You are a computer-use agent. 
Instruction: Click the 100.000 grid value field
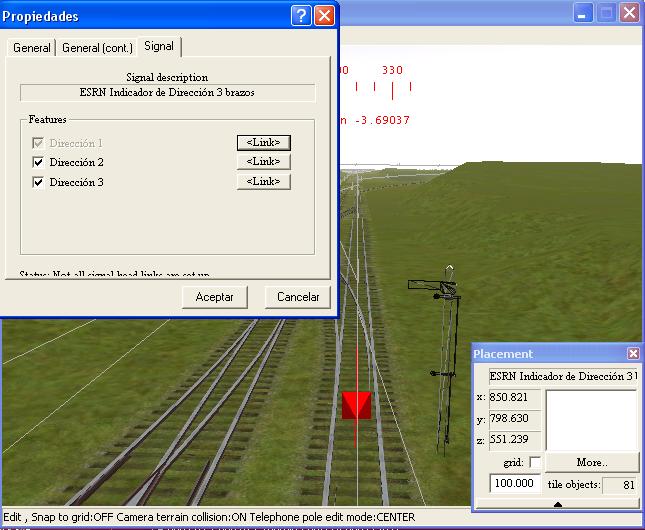pyautogui.click(x=516, y=484)
